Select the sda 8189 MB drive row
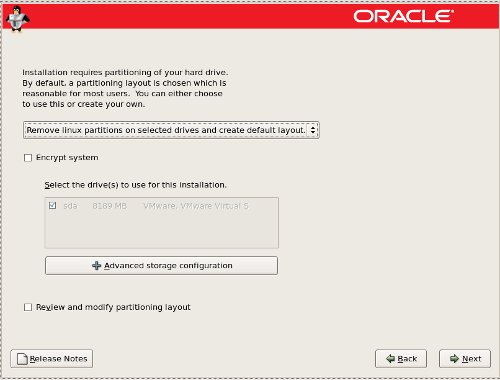Viewport: 500px width, 380px height. click(161, 206)
